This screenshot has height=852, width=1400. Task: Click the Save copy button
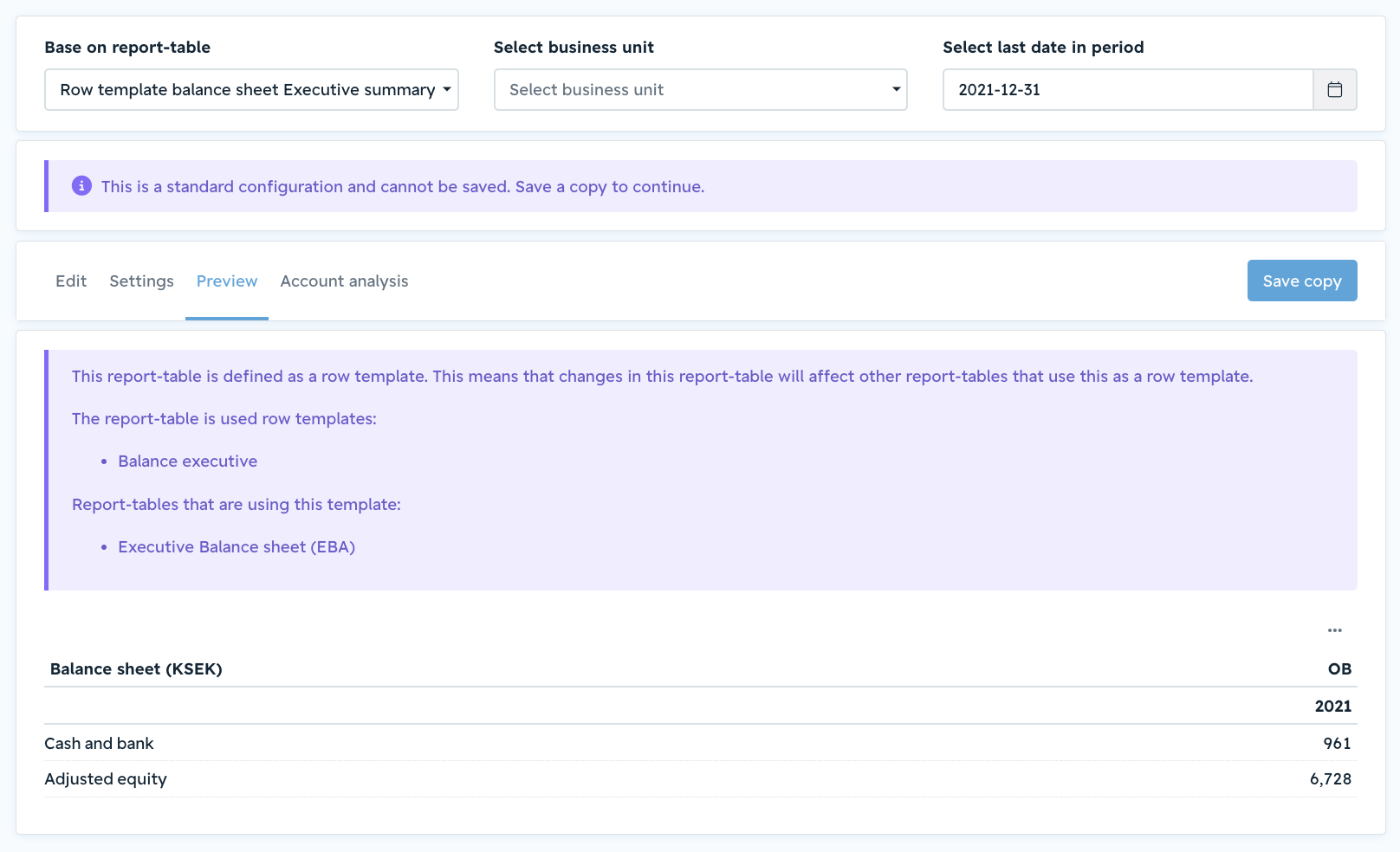click(1301, 281)
